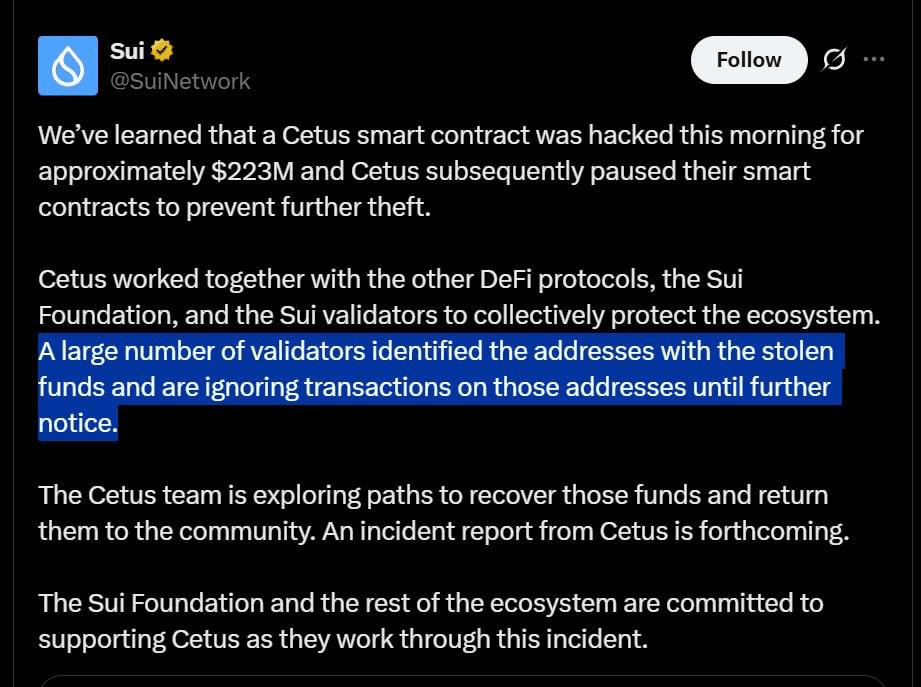Open the @SuiNetwork handle link
The height and width of the screenshot is (687, 921).
coord(180,81)
